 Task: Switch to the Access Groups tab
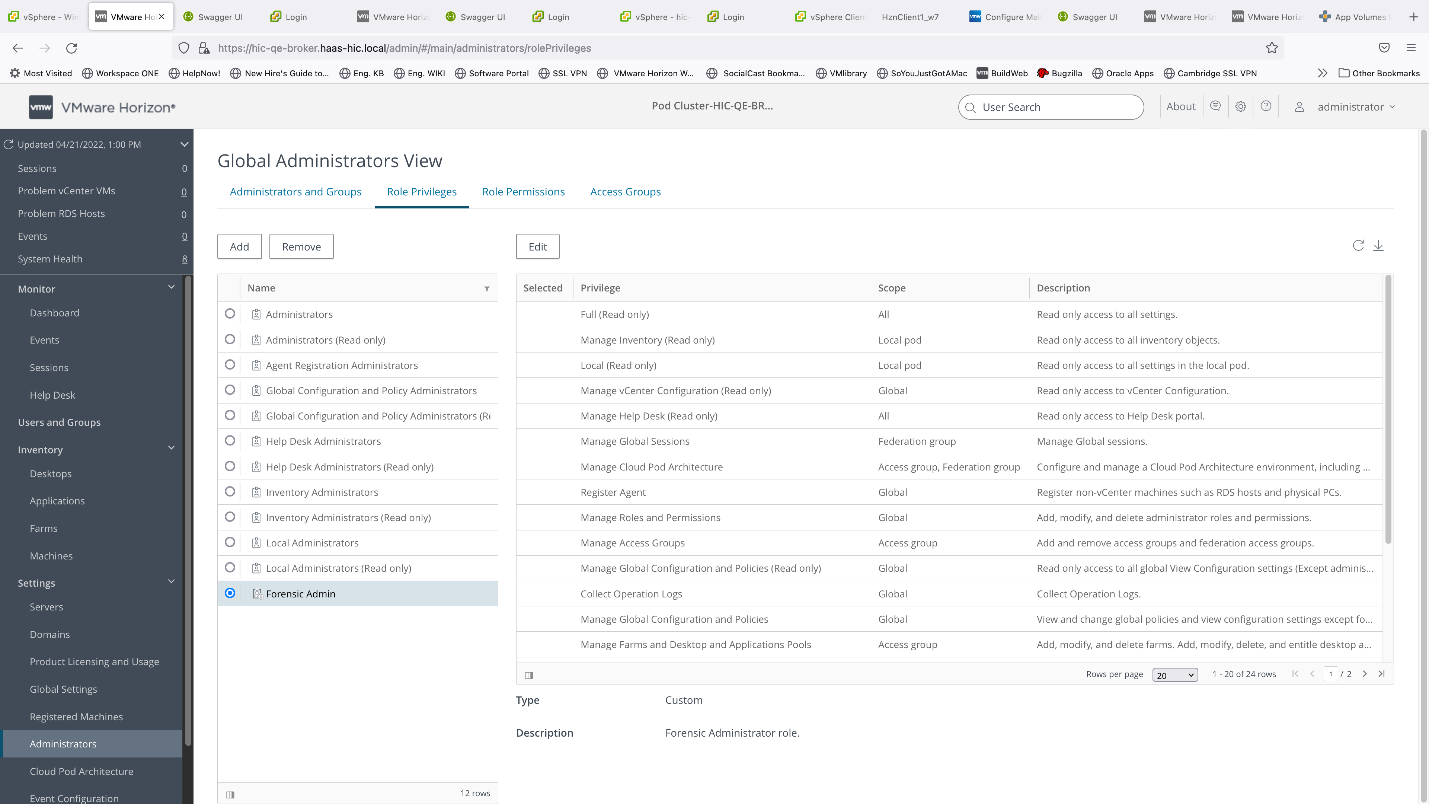(625, 192)
